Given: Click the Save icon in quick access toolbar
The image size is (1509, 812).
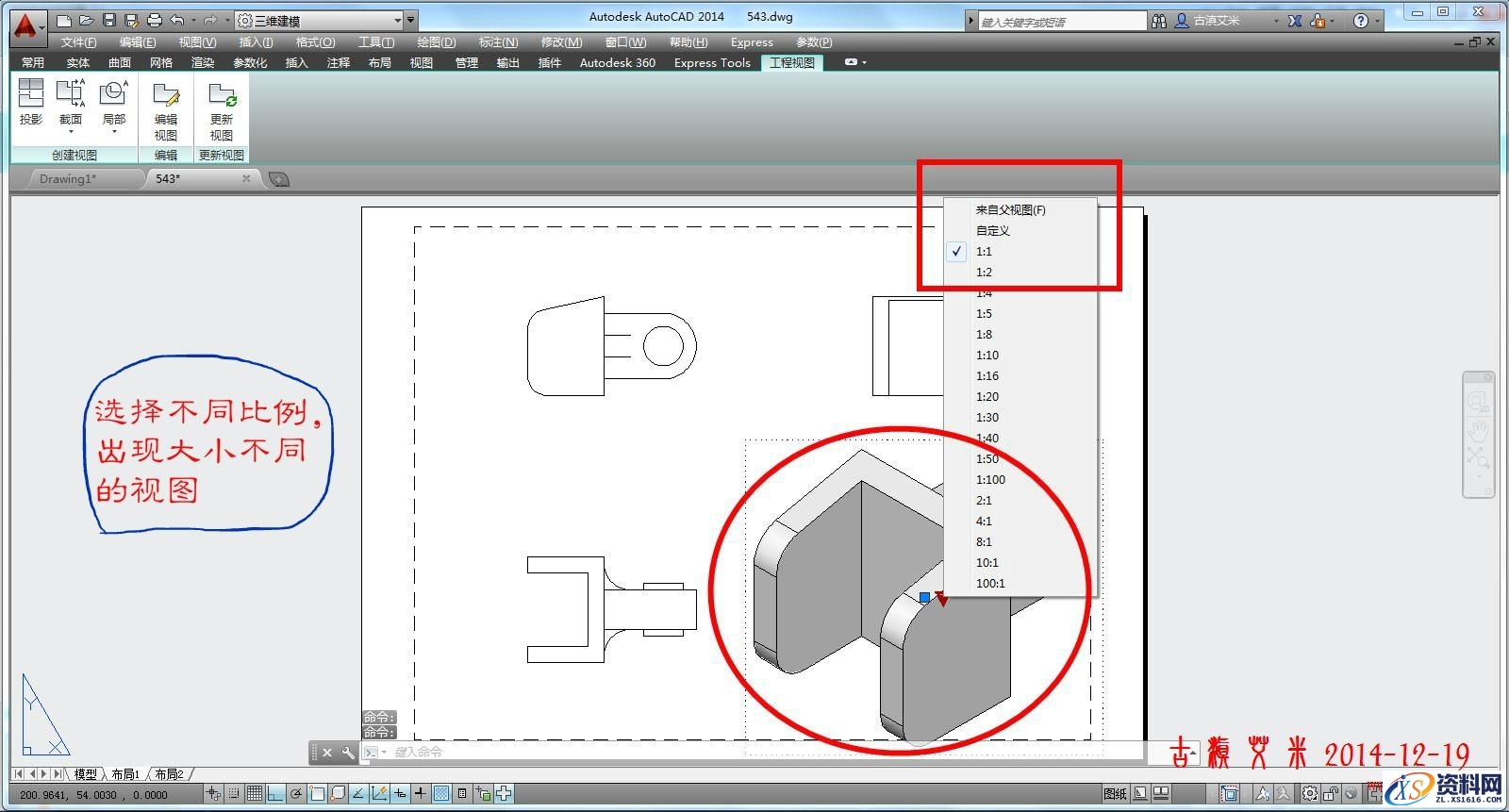Looking at the screenshot, I should tap(109, 20).
